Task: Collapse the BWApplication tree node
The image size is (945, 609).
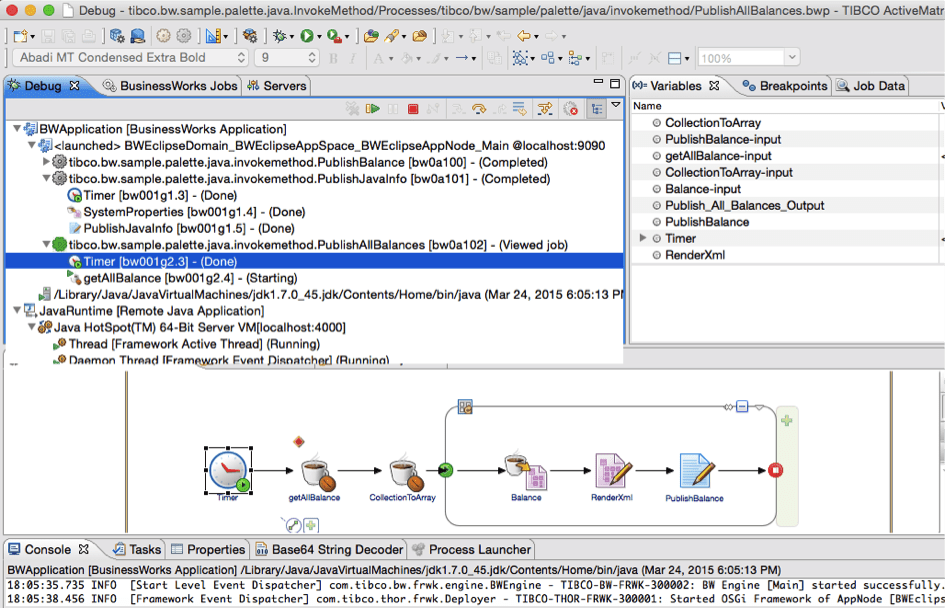Action: tap(17, 128)
